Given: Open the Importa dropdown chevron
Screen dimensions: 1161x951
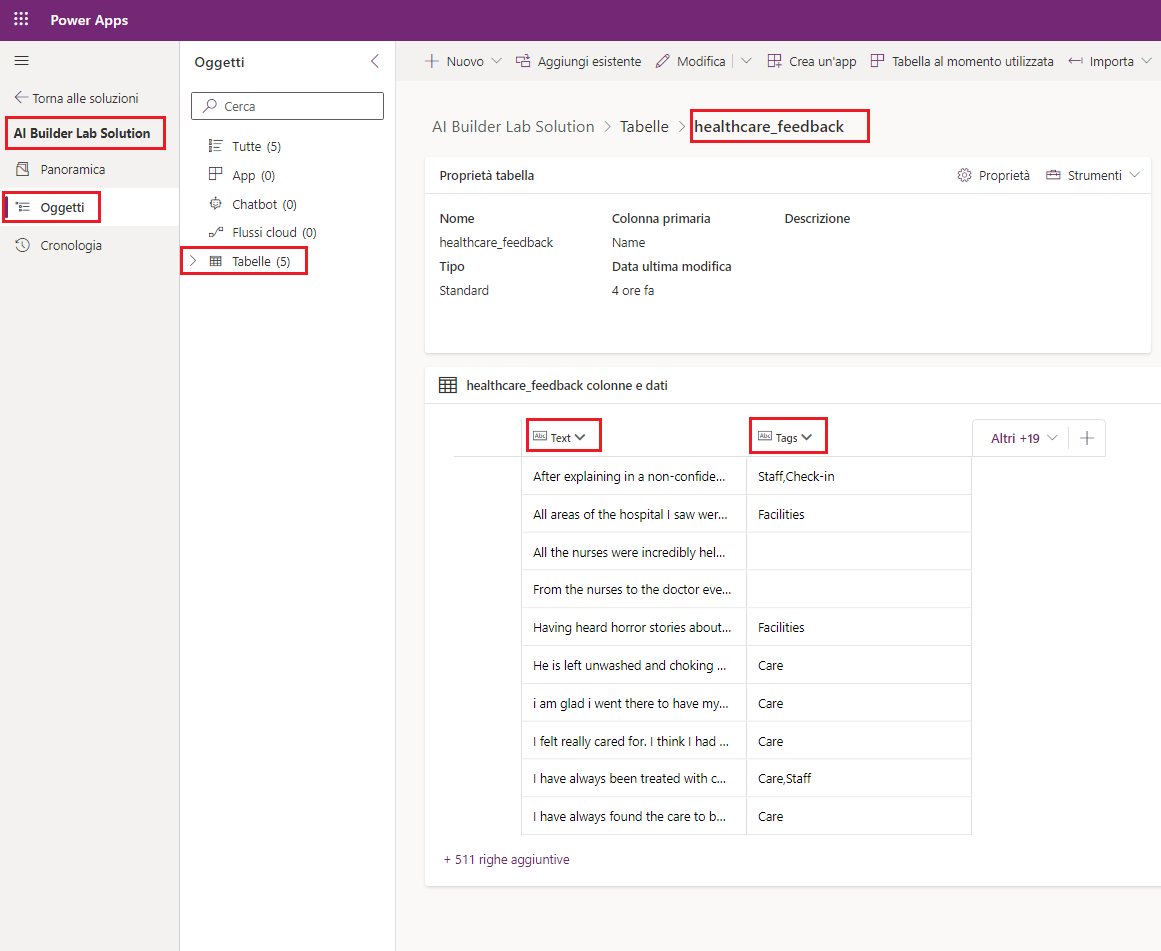Looking at the screenshot, I should point(1146,61).
